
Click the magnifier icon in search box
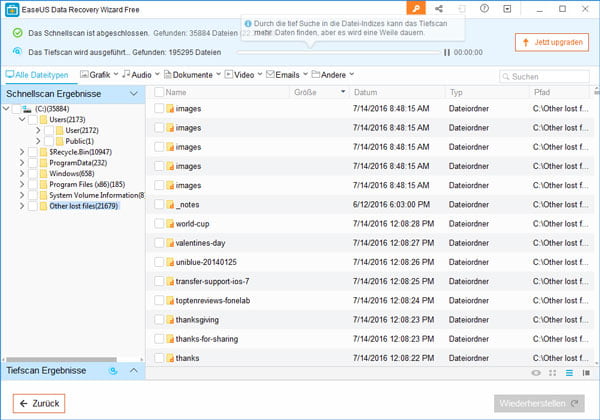coord(506,77)
